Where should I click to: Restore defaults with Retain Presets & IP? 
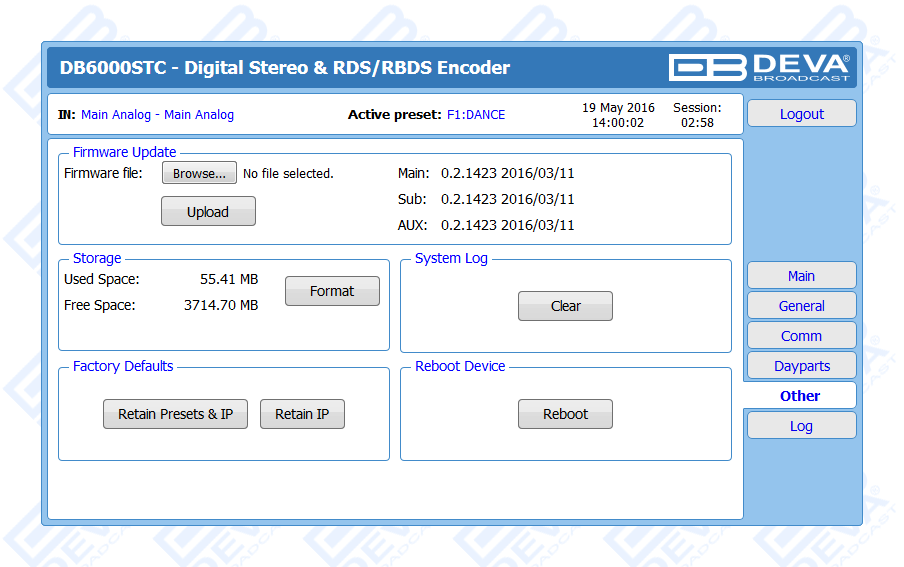[175, 414]
